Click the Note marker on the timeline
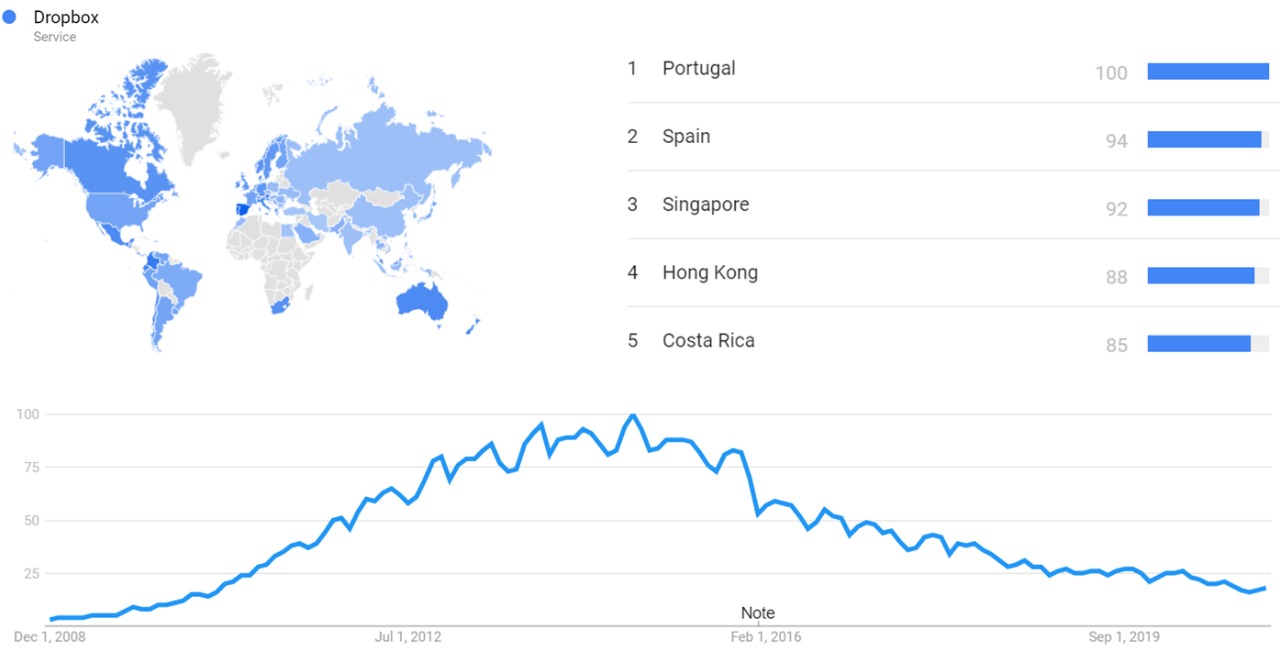Image resolution: width=1280 pixels, height=663 pixels. coord(757,613)
